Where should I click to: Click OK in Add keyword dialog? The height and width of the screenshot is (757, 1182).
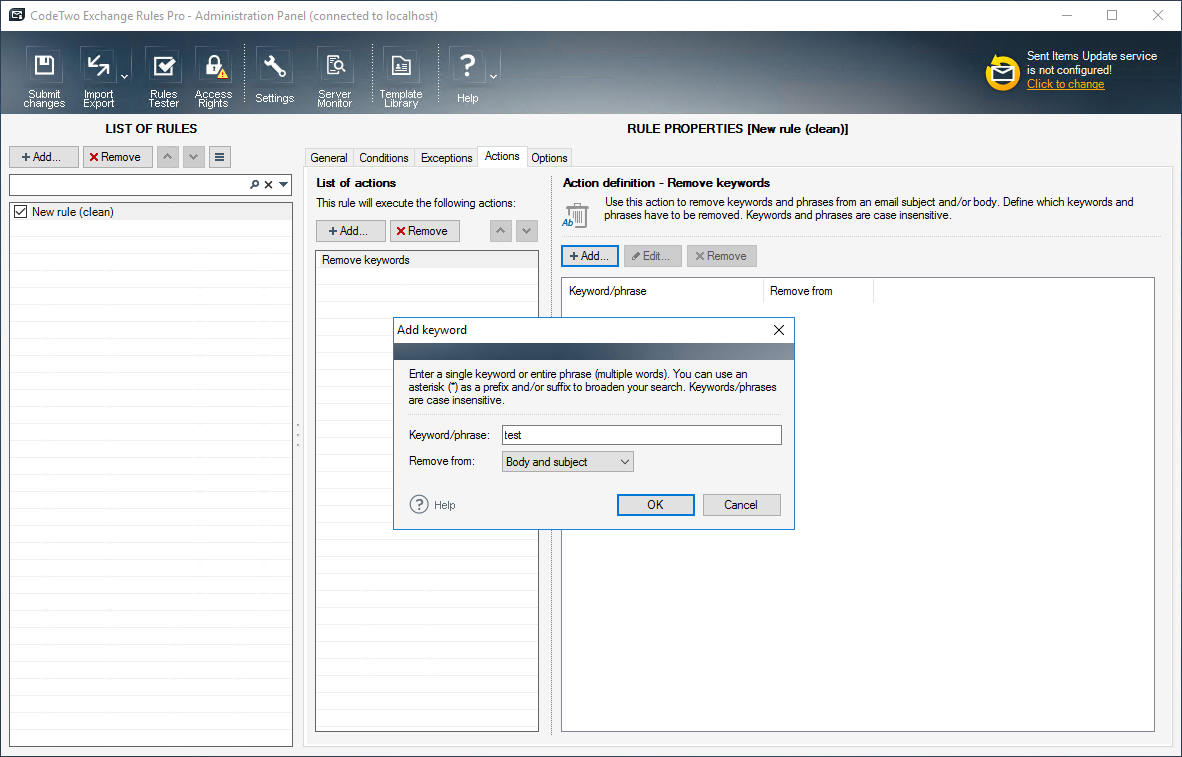(655, 504)
